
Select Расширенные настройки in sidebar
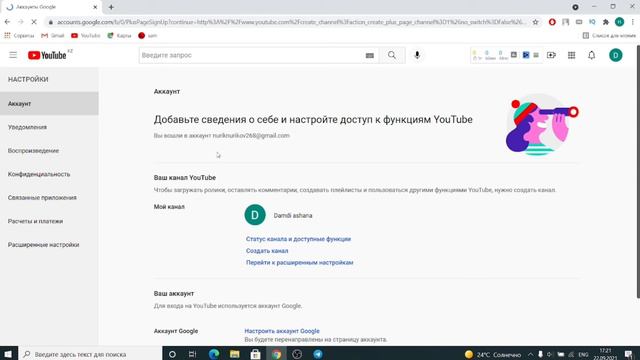point(49,245)
